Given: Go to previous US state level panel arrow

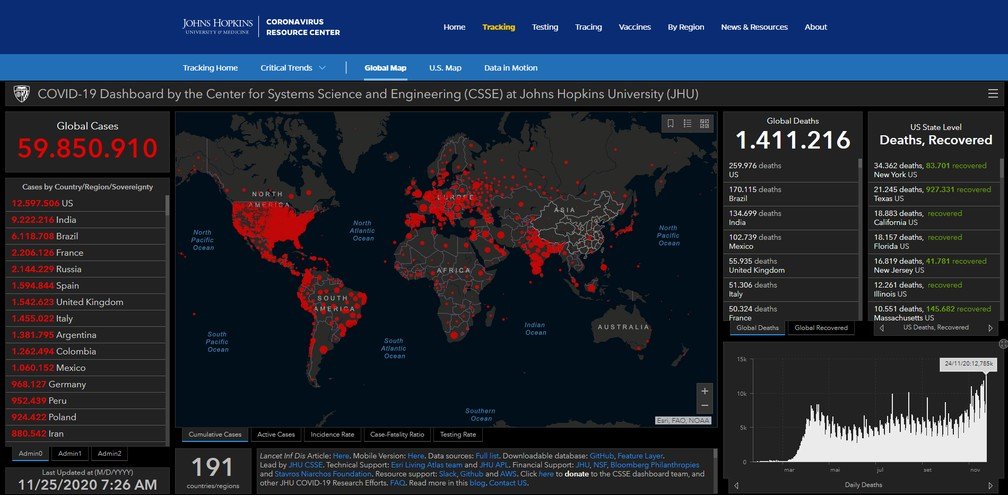Looking at the screenshot, I should (x=881, y=328).
